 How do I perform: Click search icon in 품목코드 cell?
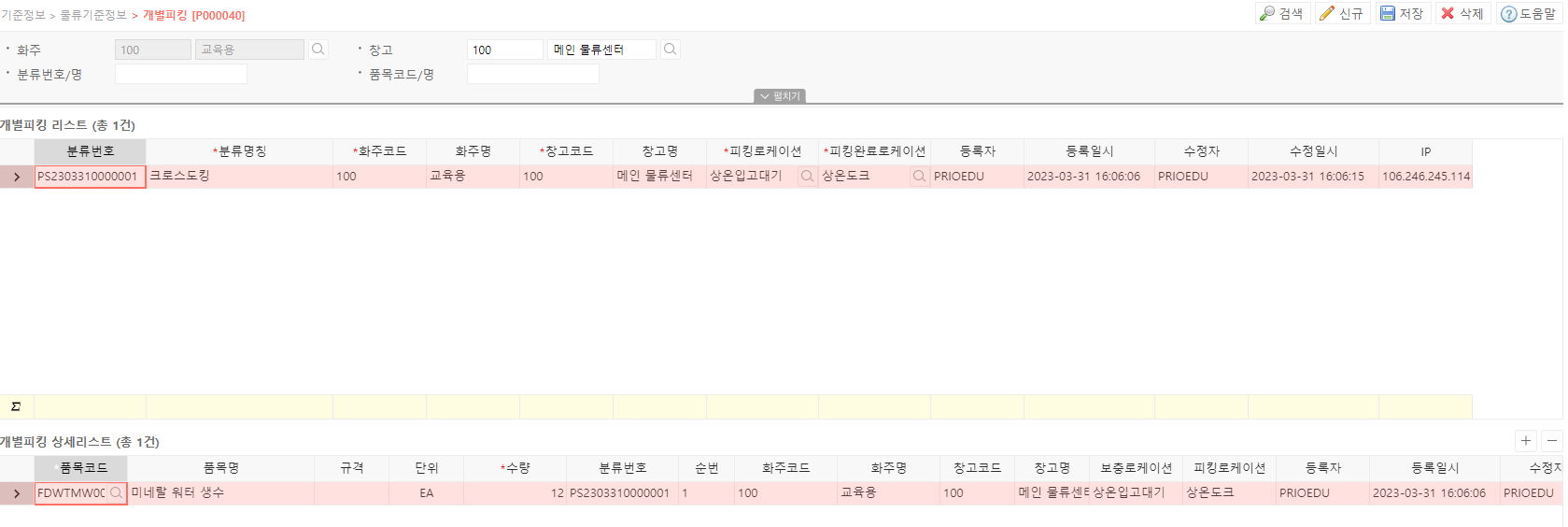[116, 493]
